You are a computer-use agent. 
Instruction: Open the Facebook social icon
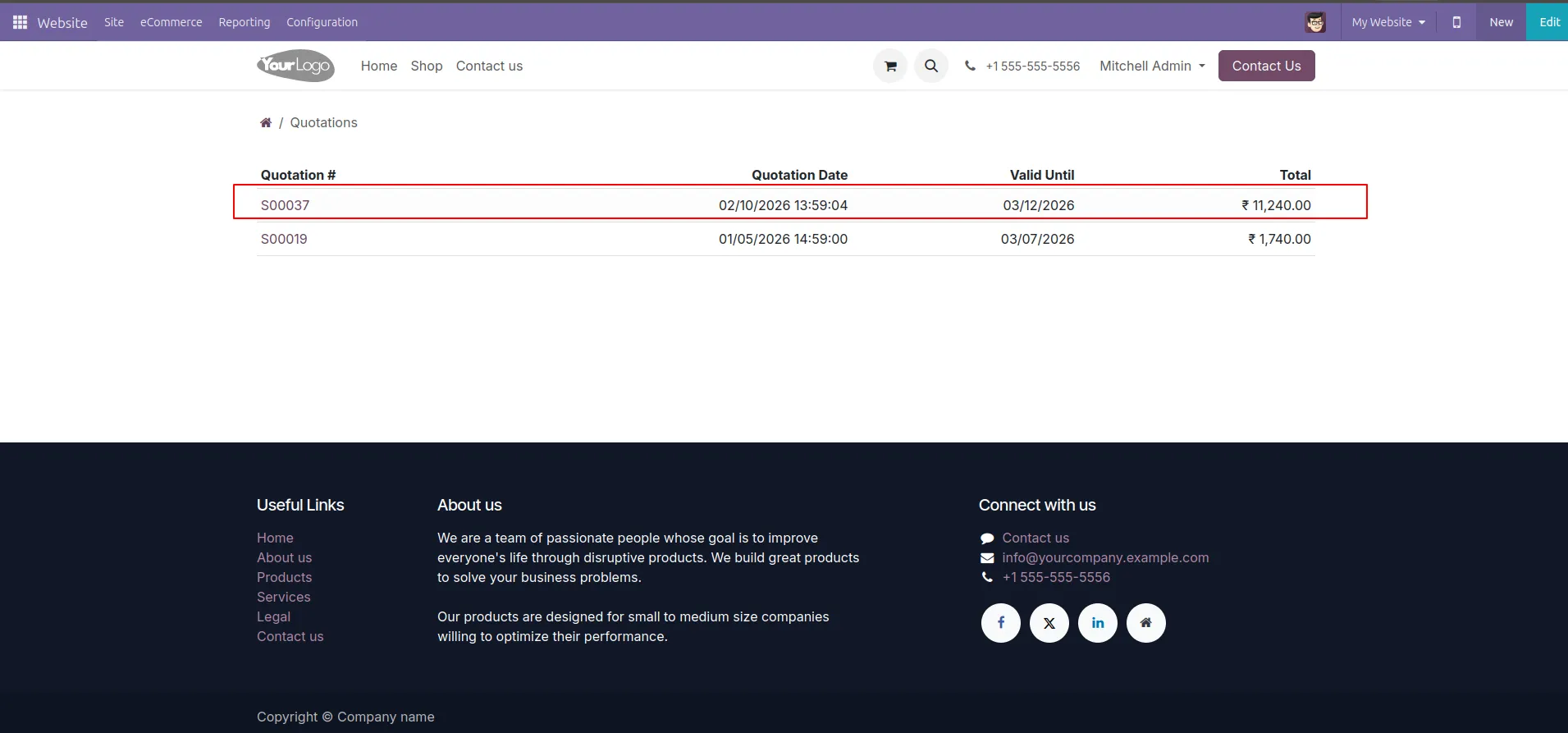click(1001, 623)
